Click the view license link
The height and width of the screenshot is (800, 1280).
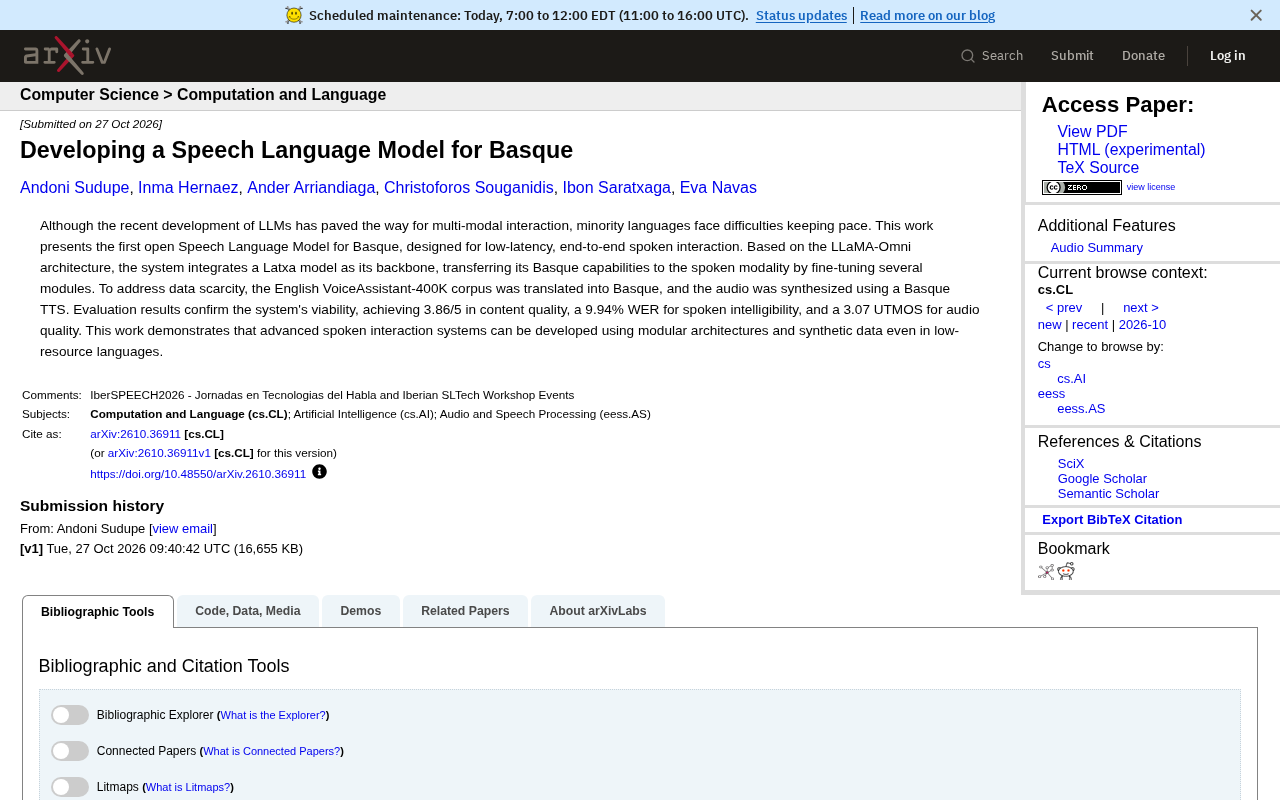(x=1151, y=187)
